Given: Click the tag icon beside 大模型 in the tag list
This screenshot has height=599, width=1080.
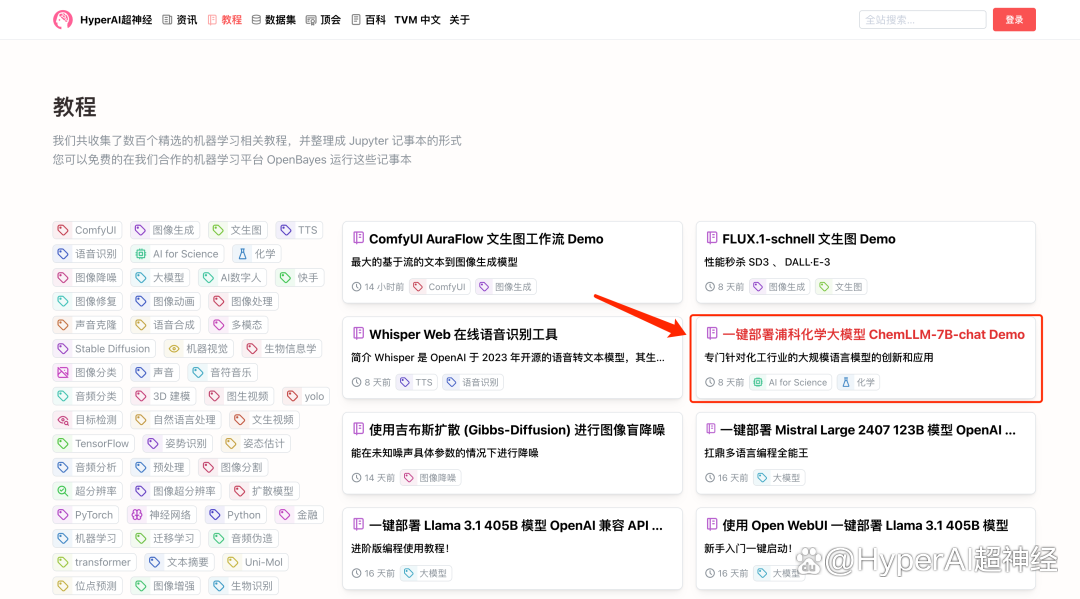Looking at the screenshot, I should click(x=141, y=277).
